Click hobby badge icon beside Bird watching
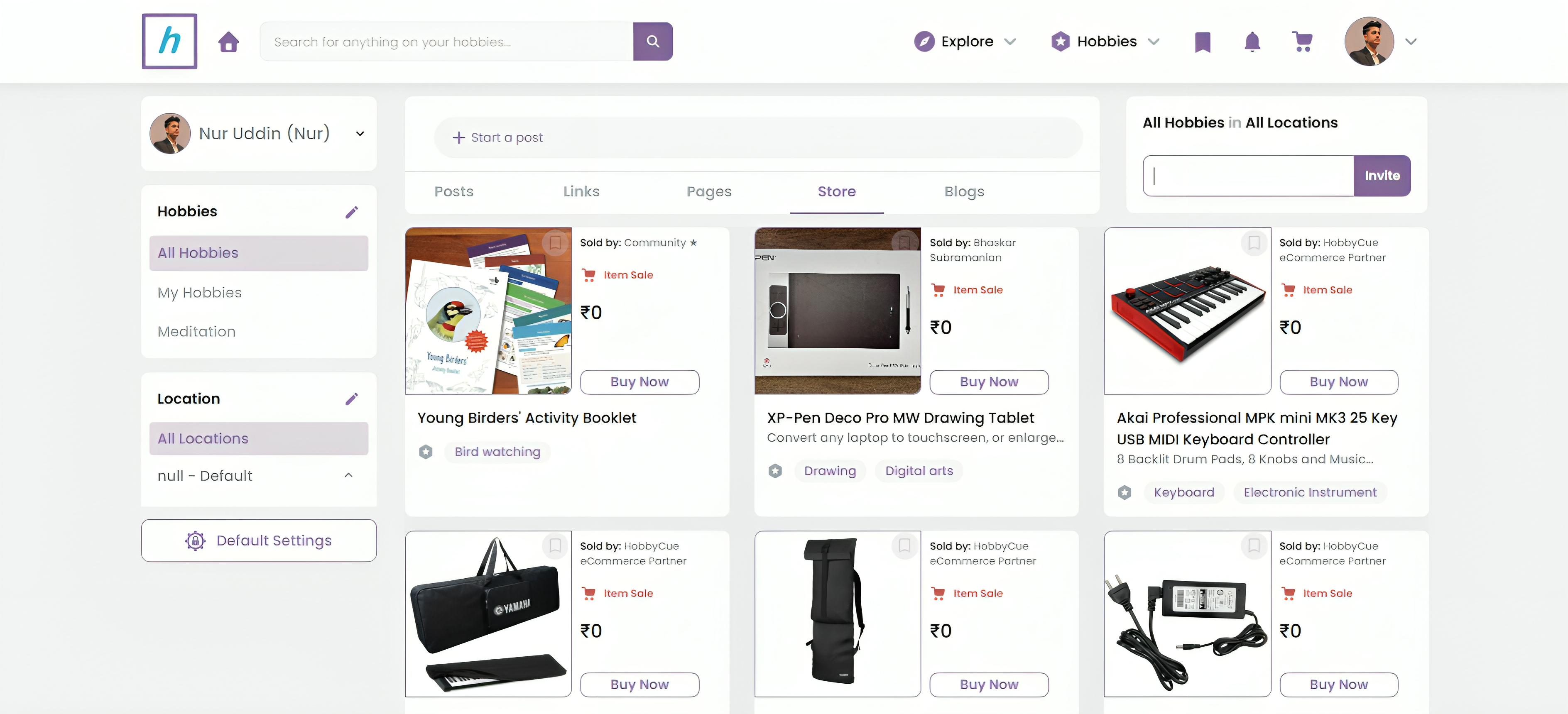Screen dimensions: 1568x714 [x=426, y=452]
